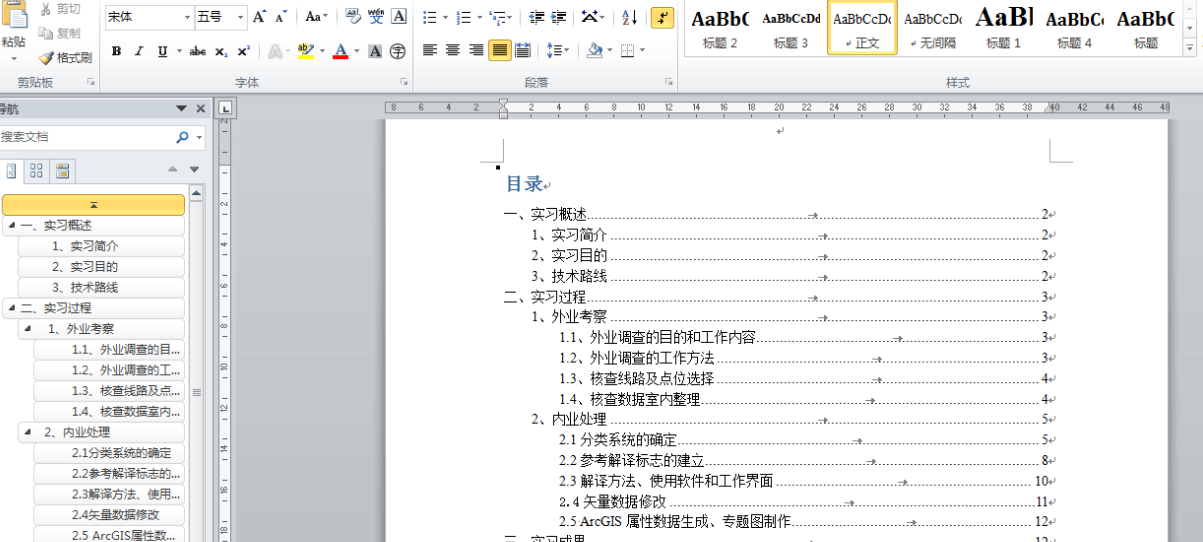Select 2、实习目的 heading in navigation pane

85,267
